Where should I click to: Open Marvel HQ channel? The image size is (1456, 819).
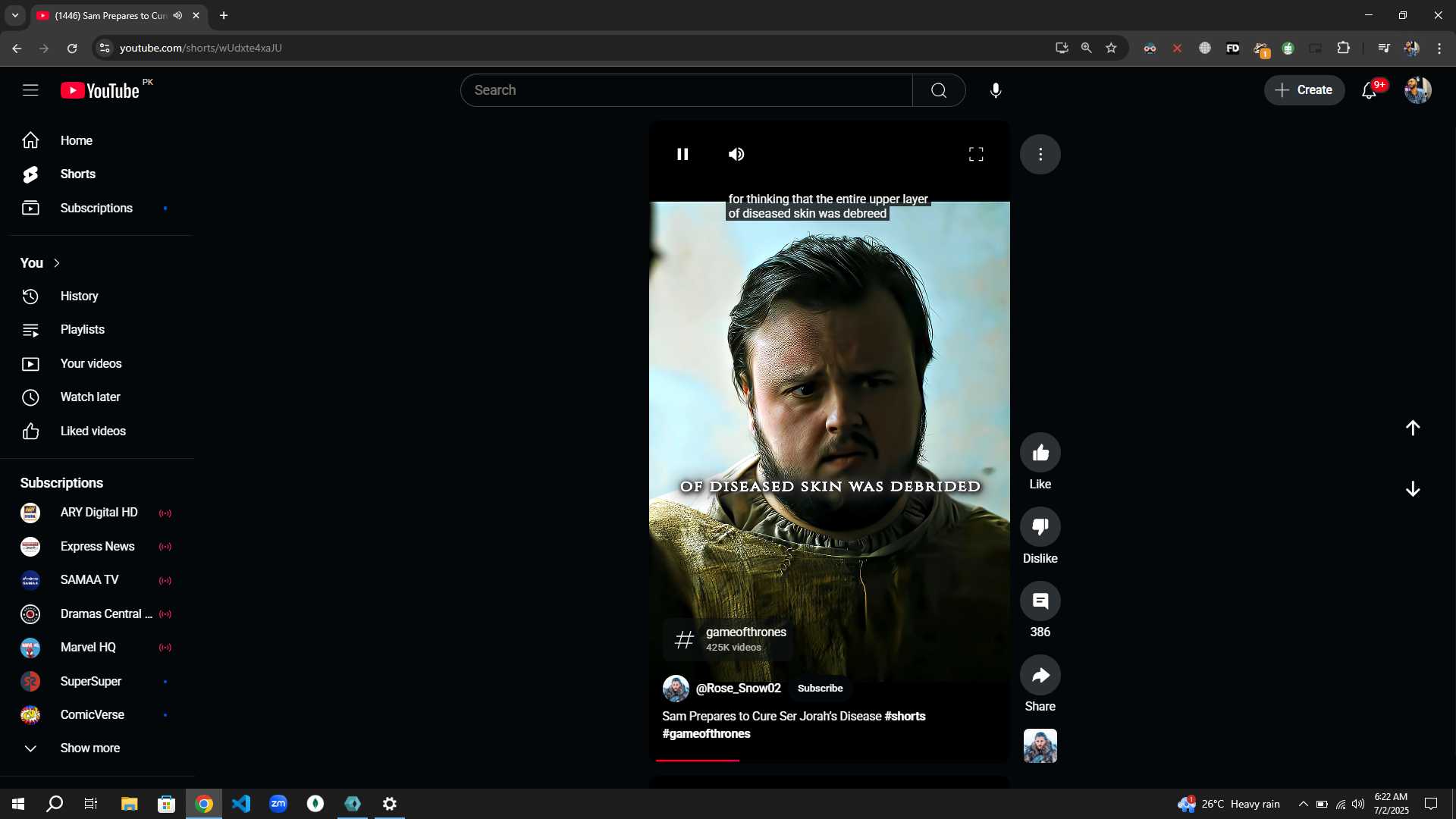pyautogui.click(x=97, y=648)
